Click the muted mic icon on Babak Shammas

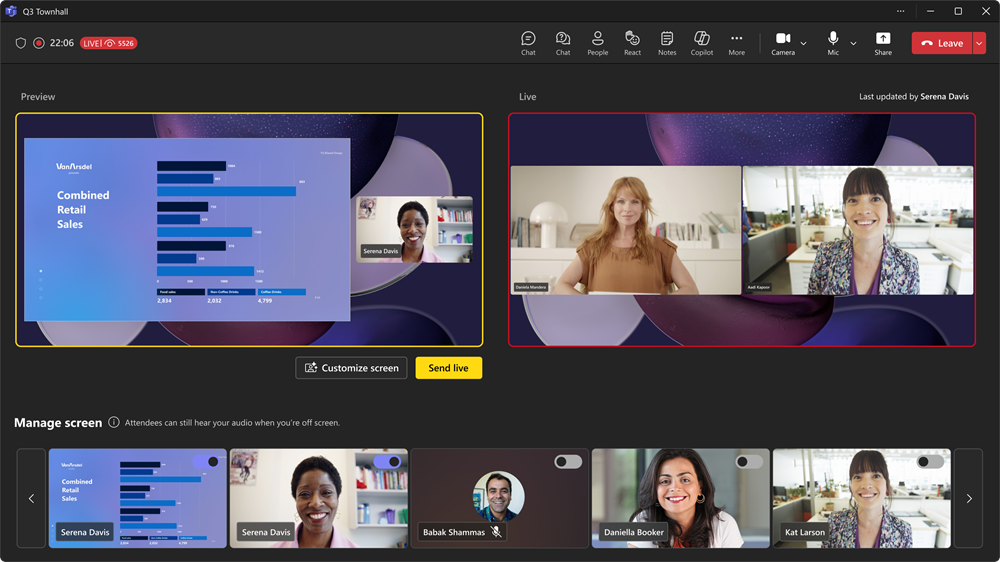[496, 531]
